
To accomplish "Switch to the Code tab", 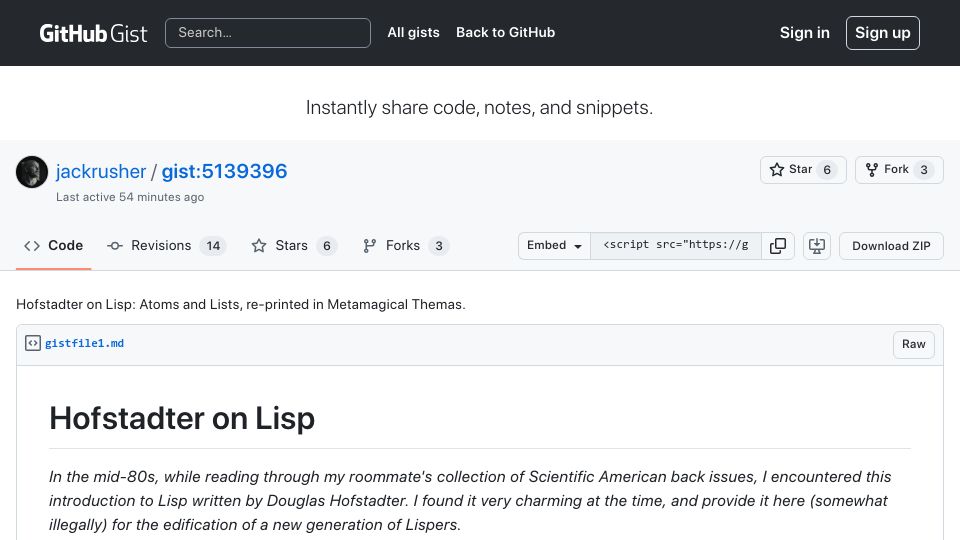I will point(53,246).
